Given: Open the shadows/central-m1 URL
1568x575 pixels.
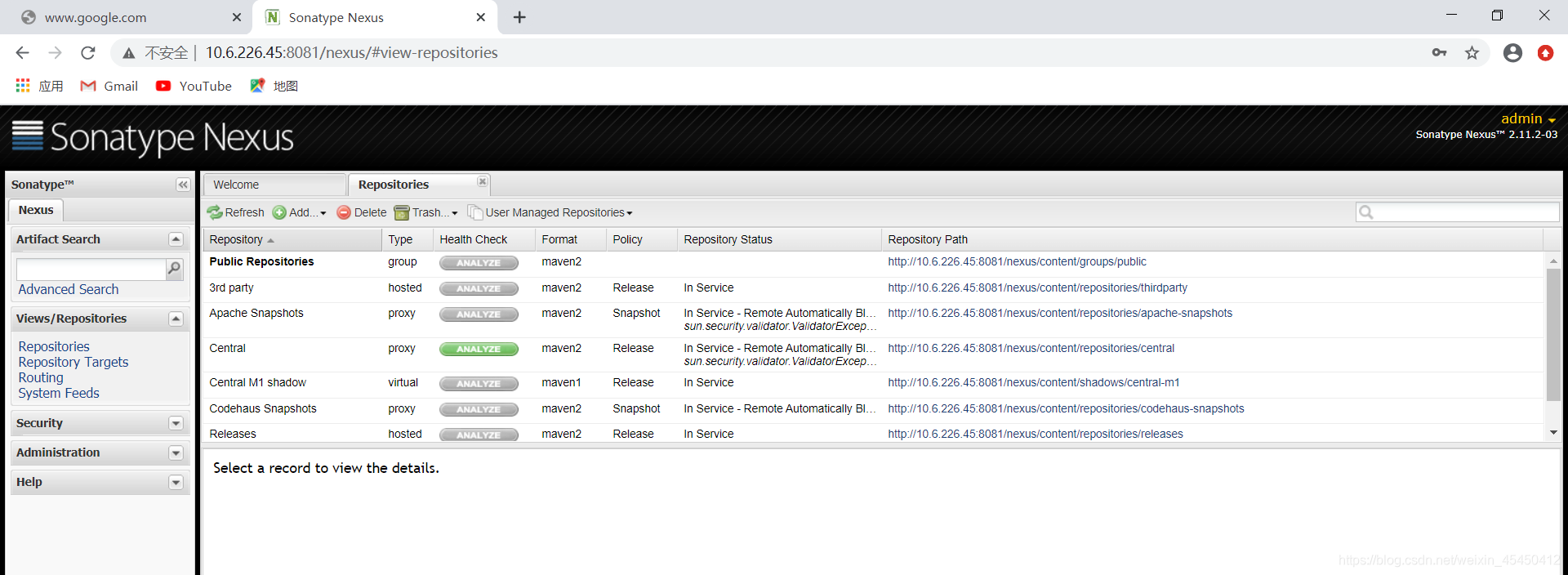Looking at the screenshot, I should (x=1033, y=383).
